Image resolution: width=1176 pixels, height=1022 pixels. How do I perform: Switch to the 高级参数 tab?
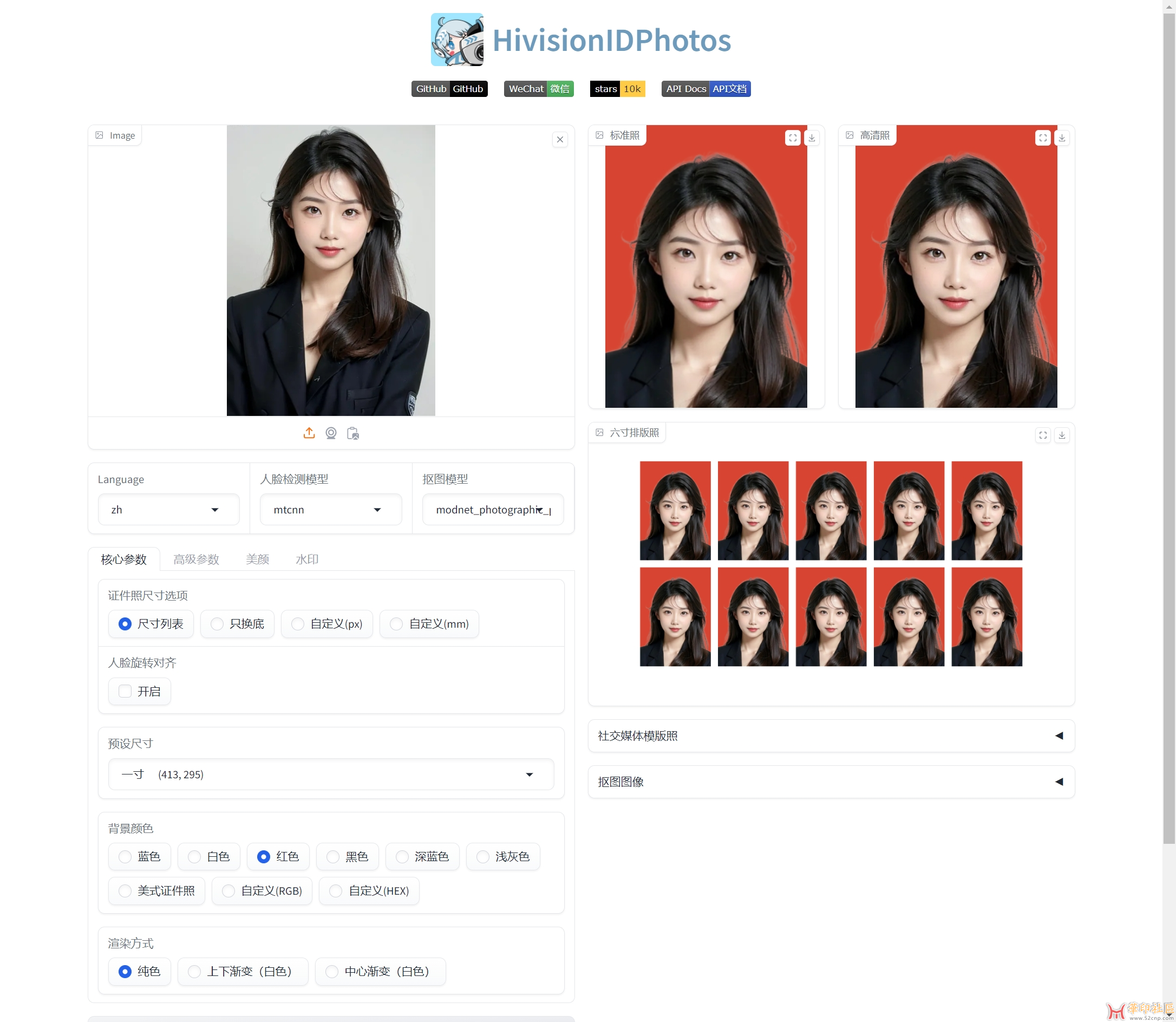[x=196, y=559]
